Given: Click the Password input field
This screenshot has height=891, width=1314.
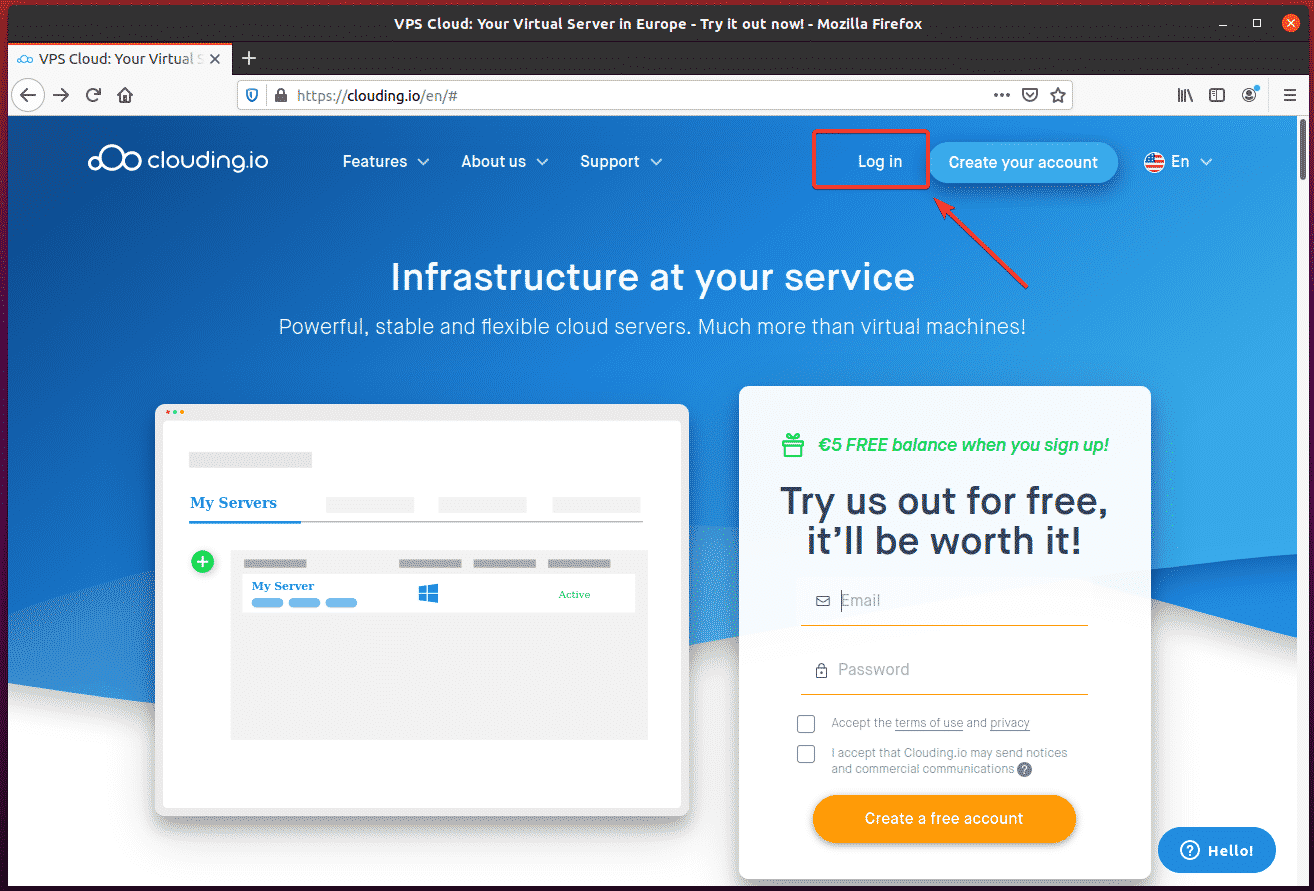Looking at the screenshot, I should (x=944, y=670).
